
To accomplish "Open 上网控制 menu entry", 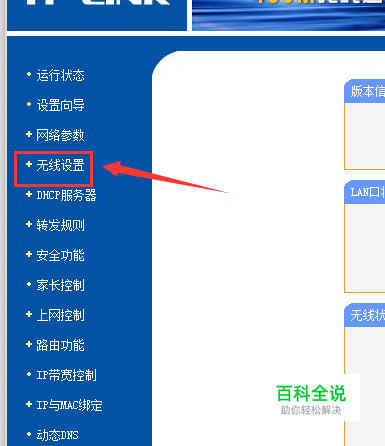I will [60, 315].
